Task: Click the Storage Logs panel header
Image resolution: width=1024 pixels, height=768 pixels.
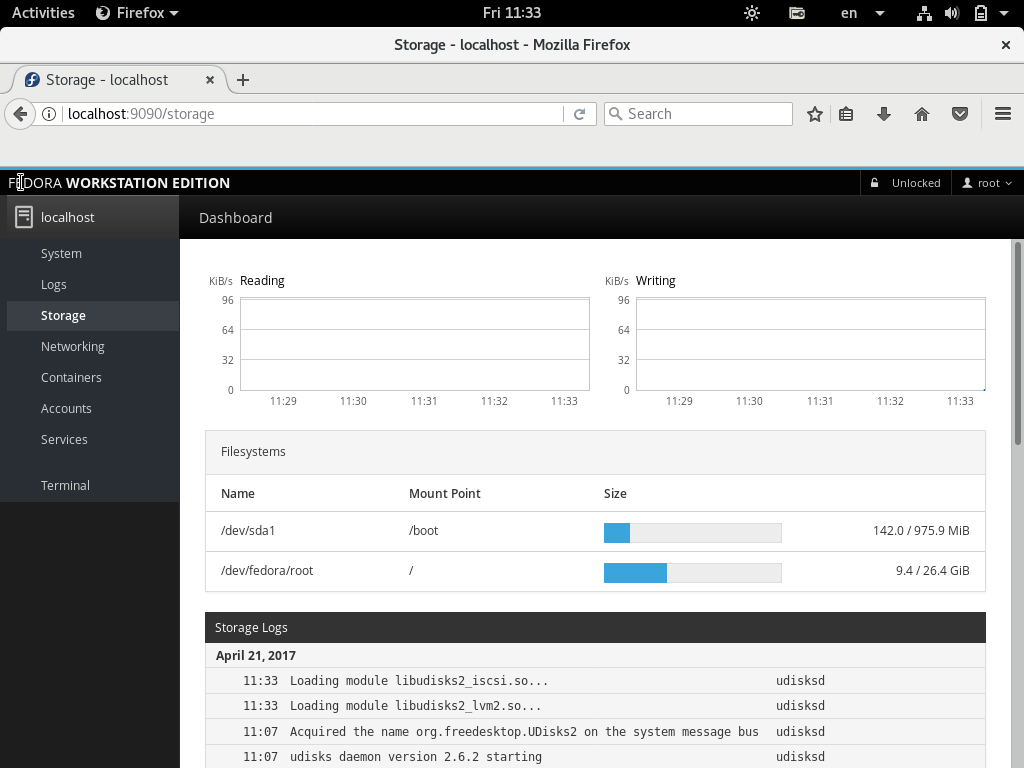Action: [595, 628]
